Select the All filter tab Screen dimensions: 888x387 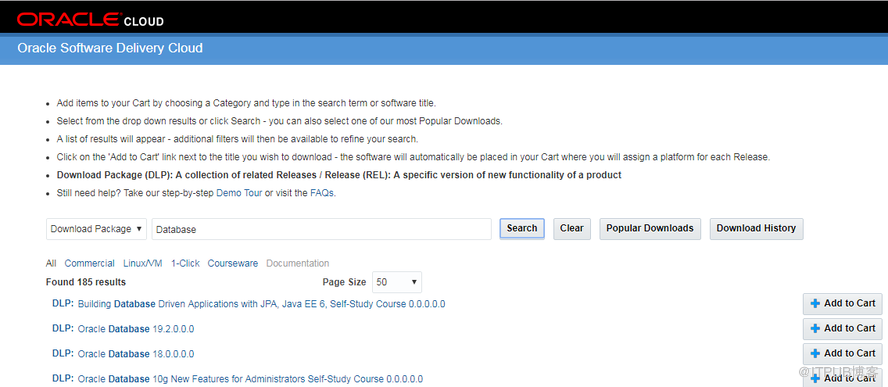pos(51,263)
